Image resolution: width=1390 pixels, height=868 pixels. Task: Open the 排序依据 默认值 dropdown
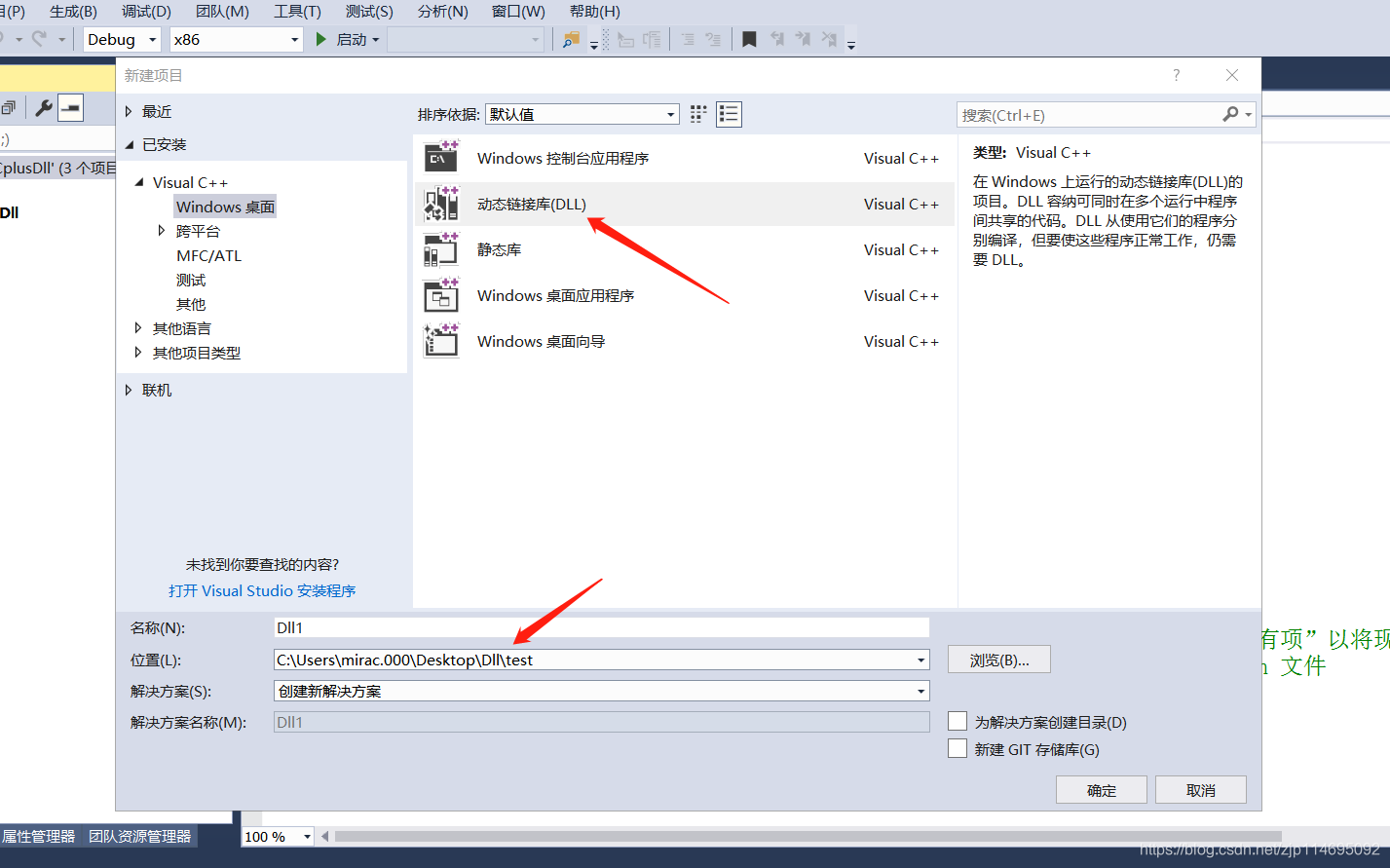[582, 114]
